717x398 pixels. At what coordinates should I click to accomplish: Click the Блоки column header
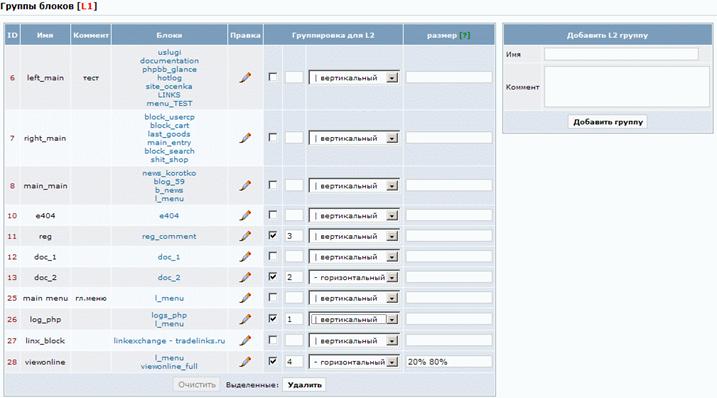[x=169, y=35]
